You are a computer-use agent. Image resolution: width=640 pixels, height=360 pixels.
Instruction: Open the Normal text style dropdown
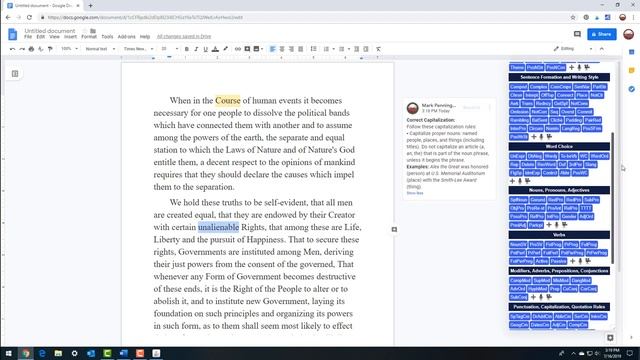[100, 49]
